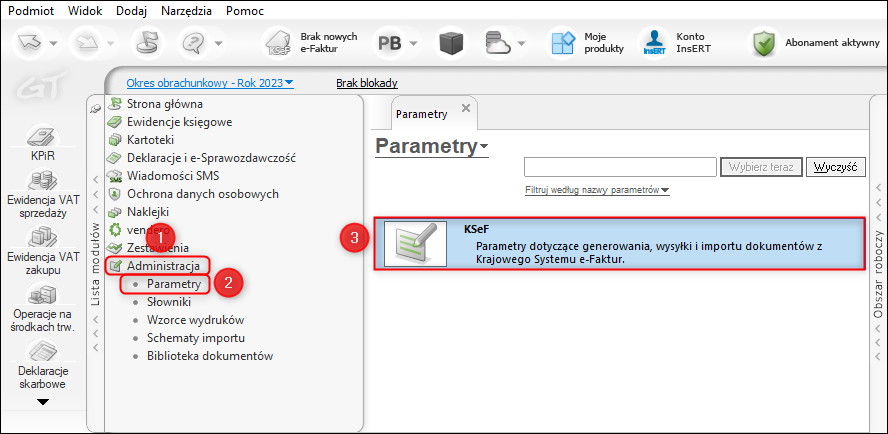The height and width of the screenshot is (434, 888).
Task: Click the back navigation arrow icon
Action: tap(31, 44)
